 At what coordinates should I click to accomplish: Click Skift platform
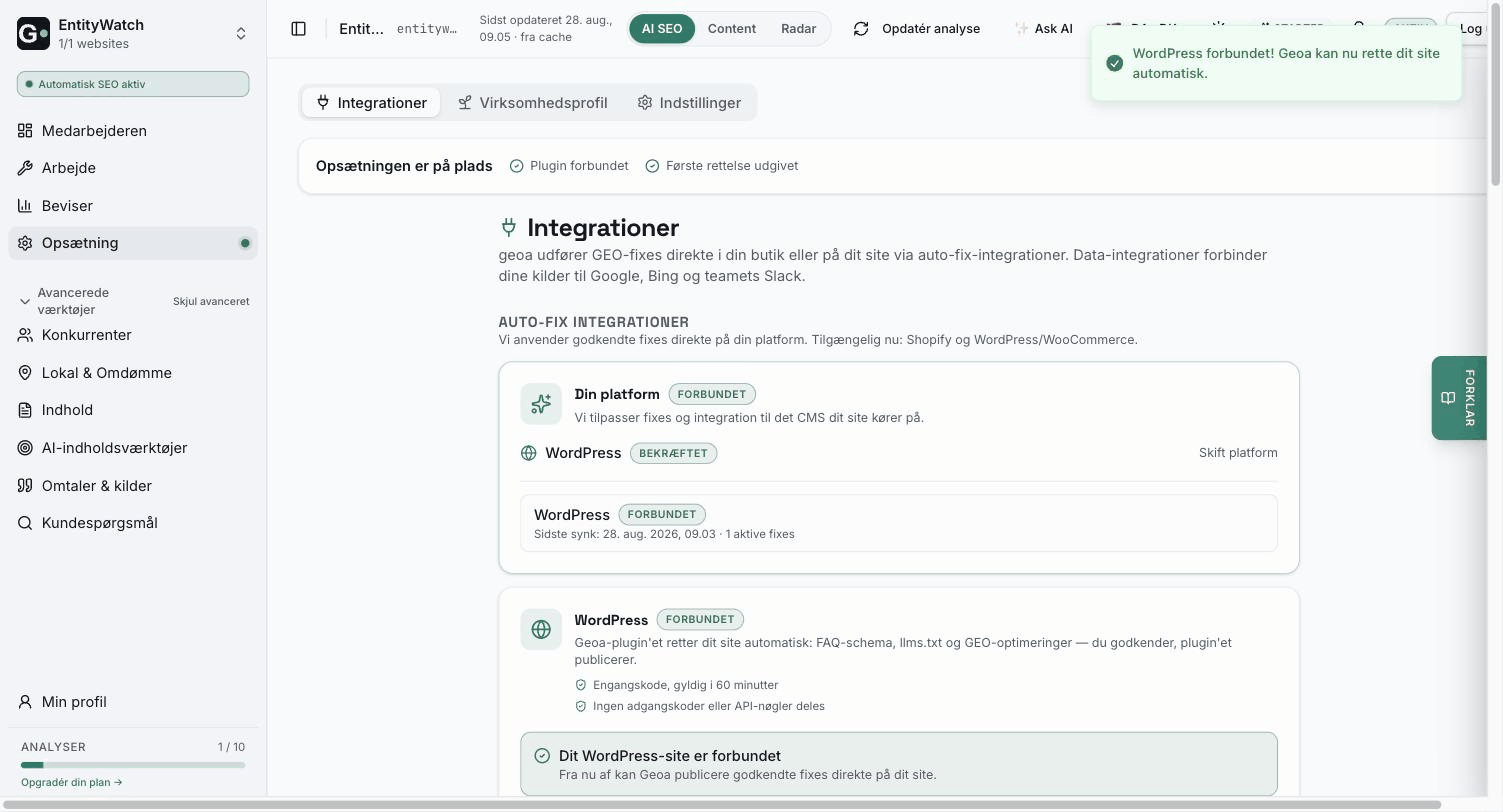pyautogui.click(x=1238, y=453)
